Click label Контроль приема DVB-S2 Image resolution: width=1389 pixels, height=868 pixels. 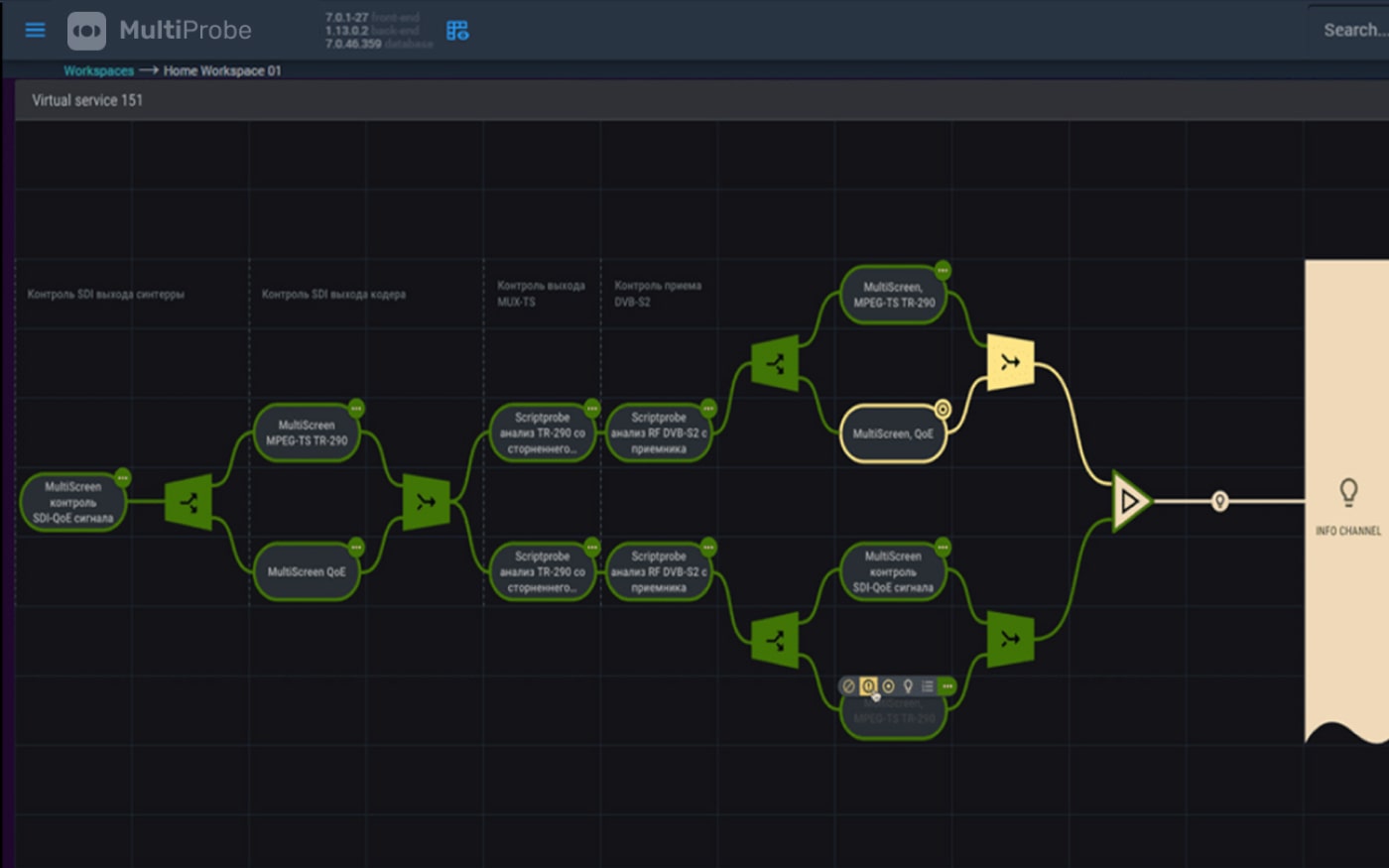click(658, 294)
